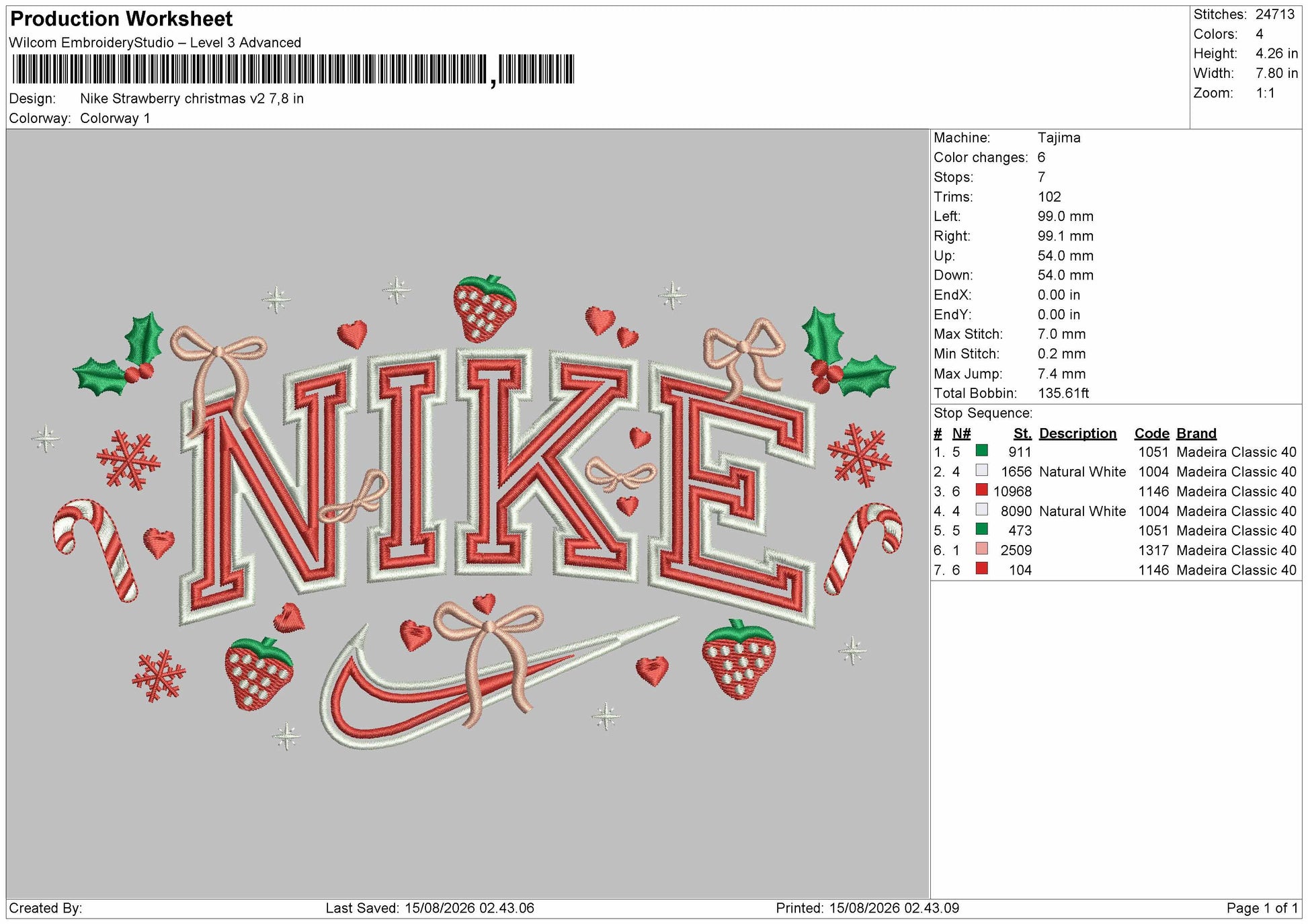Click the Max Jump value "7.4 mm"
Image resolution: width=1308 pixels, height=924 pixels.
(x=1061, y=374)
